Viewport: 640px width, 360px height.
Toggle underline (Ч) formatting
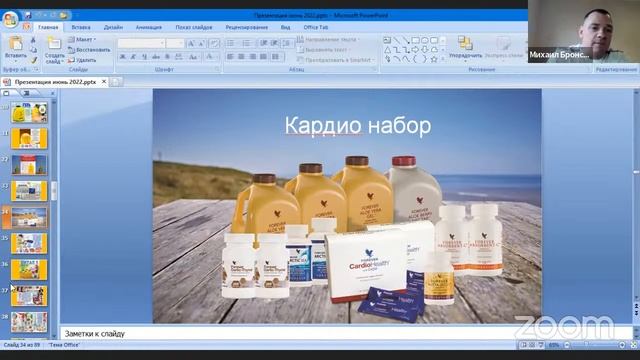(x=144, y=57)
